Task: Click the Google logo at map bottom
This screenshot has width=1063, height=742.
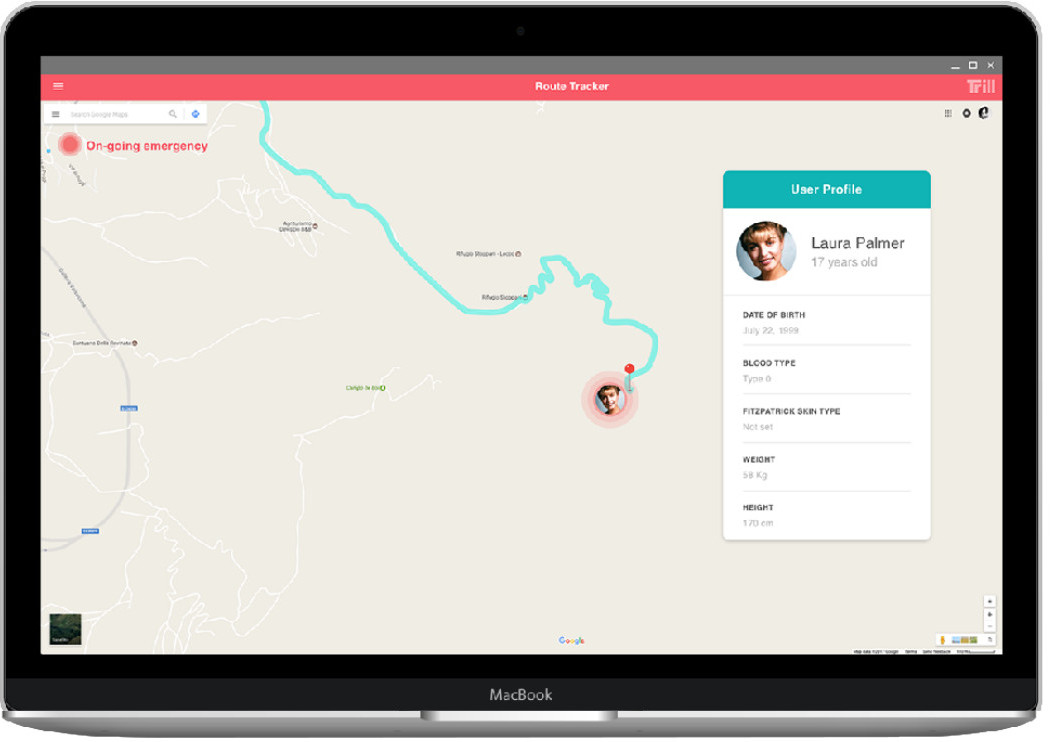Action: point(571,640)
